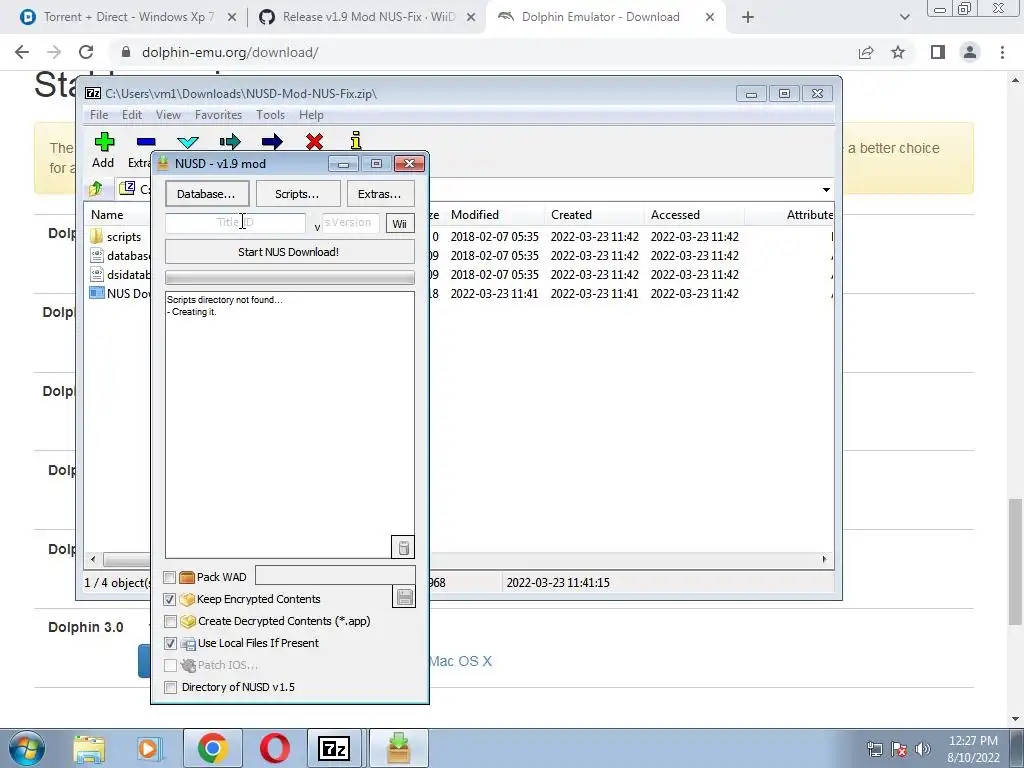Open the 7-Zip View menu
1024x768 pixels.
click(168, 115)
